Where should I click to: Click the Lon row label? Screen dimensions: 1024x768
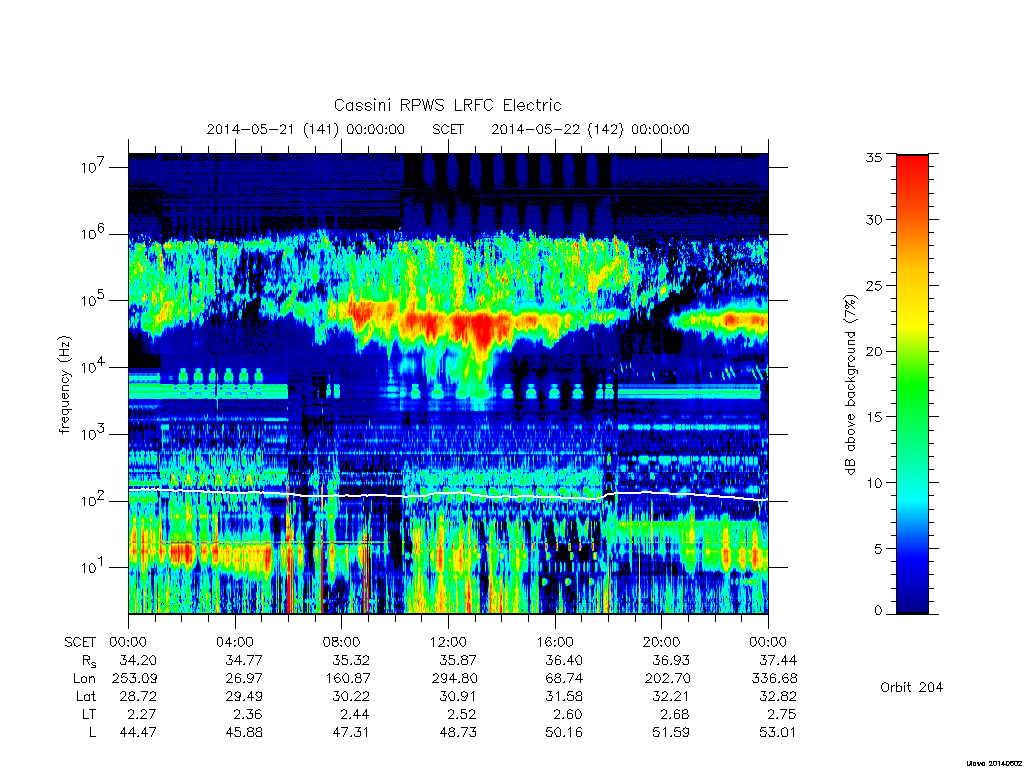click(84, 679)
